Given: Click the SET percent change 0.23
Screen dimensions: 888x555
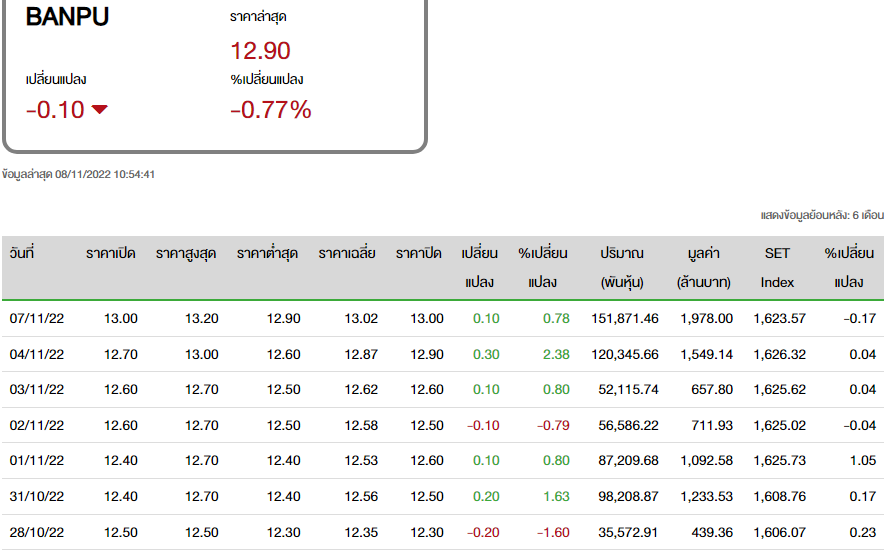Looking at the screenshot, I should point(863,532).
